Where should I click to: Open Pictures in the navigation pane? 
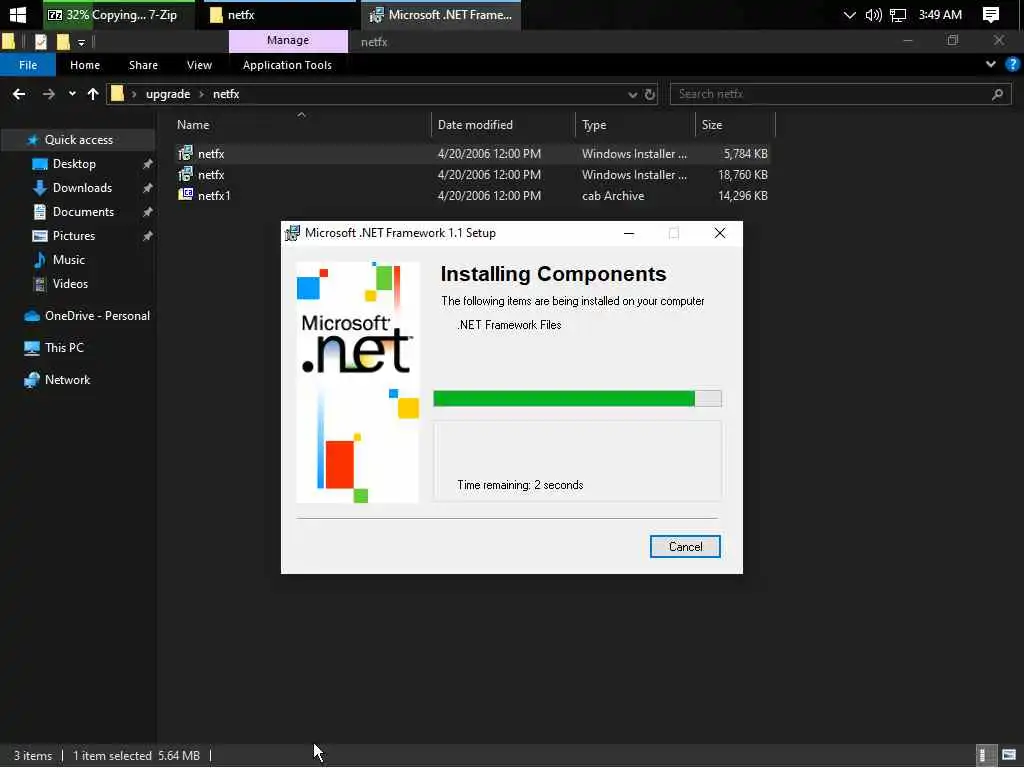click(73, 236)
